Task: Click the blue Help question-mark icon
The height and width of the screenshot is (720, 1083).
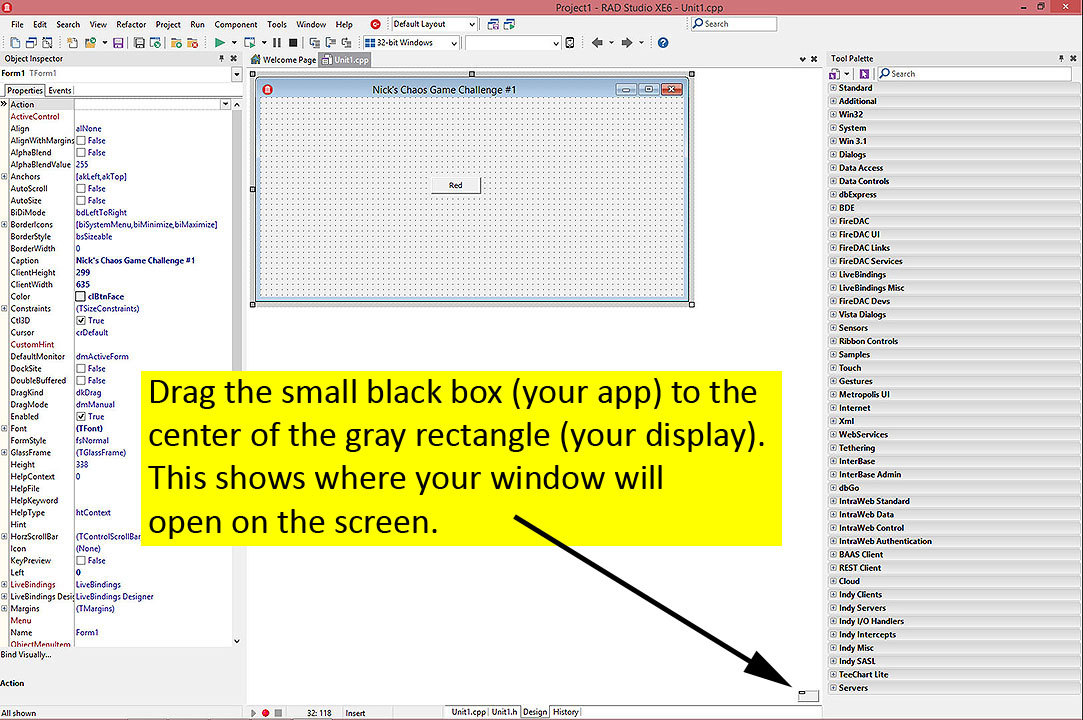Action: click(x=663, y=43)
